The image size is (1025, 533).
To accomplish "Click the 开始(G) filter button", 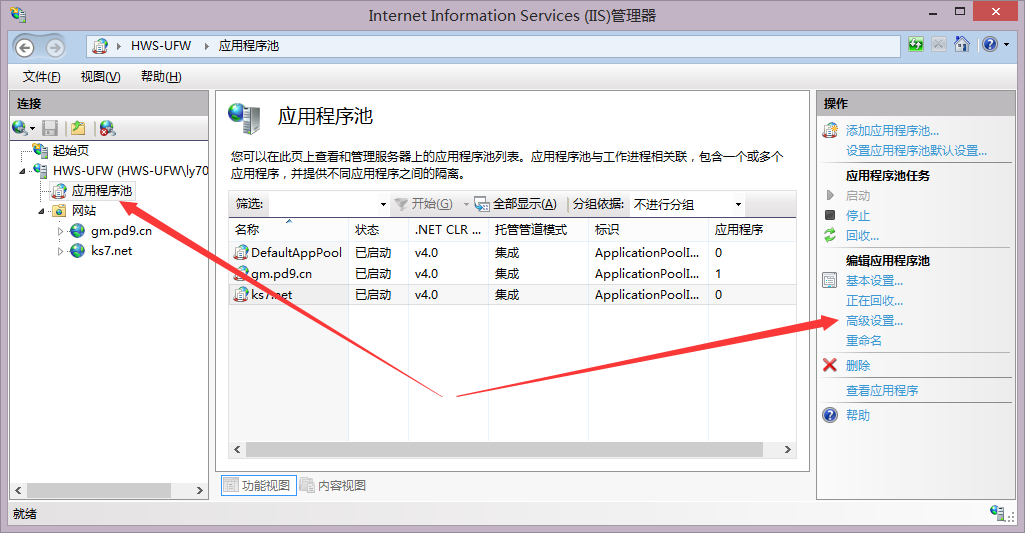I will 424,204.
